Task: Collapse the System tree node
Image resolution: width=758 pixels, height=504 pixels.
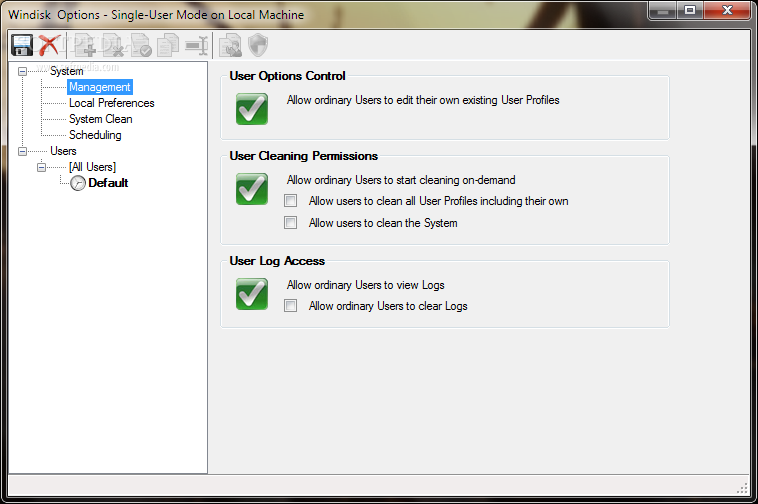Action: (22, 71)
